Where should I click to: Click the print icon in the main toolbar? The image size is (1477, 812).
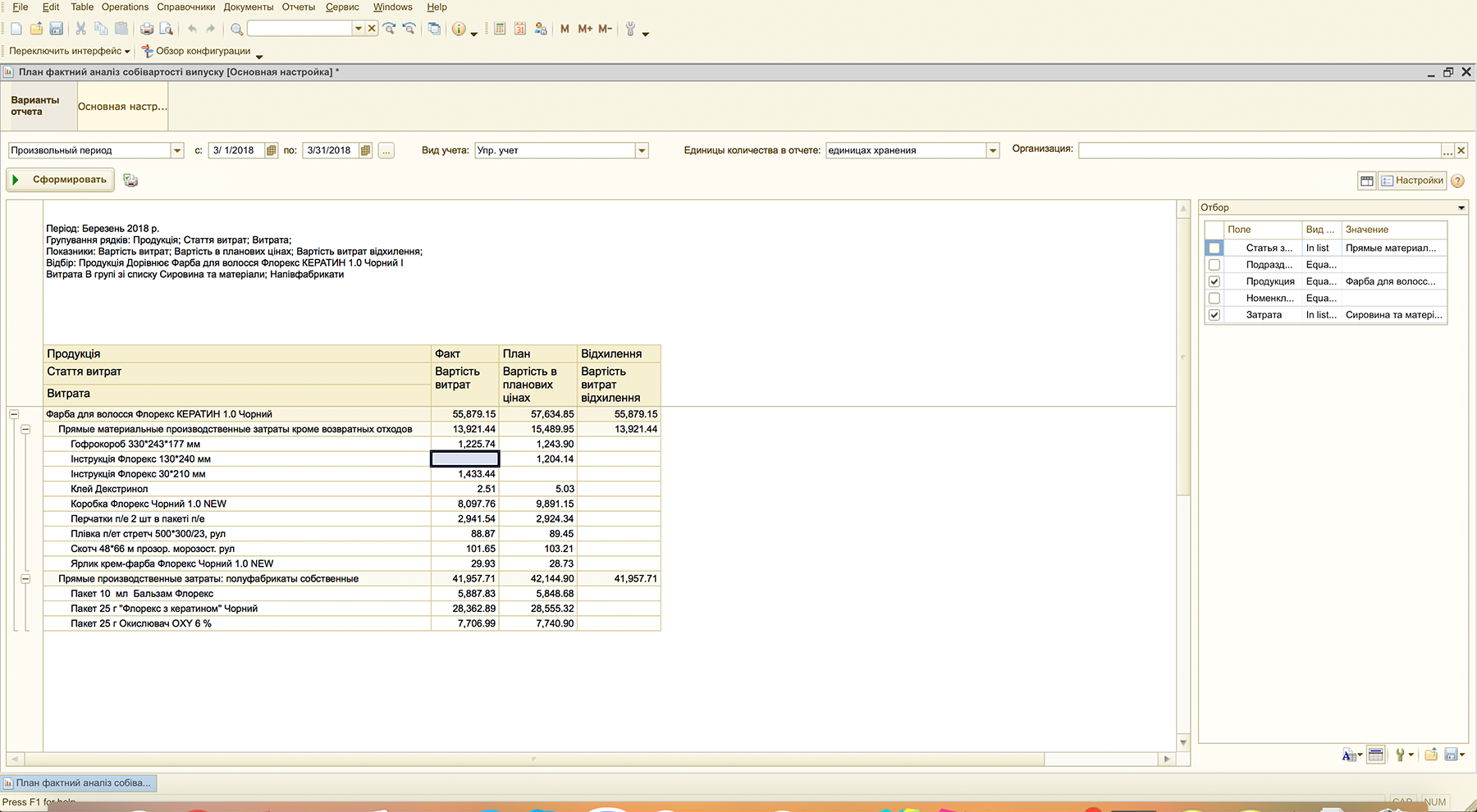[147, 29]
